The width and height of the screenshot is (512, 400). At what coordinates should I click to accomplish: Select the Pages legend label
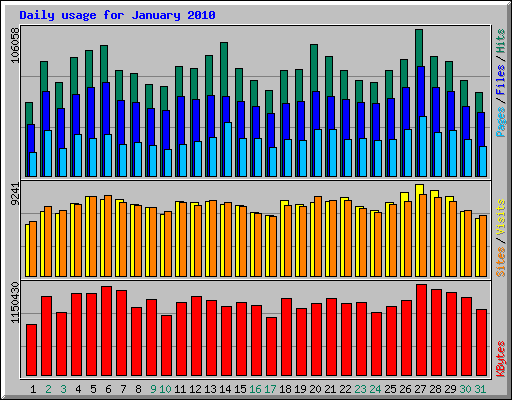(x=500, y=122)
